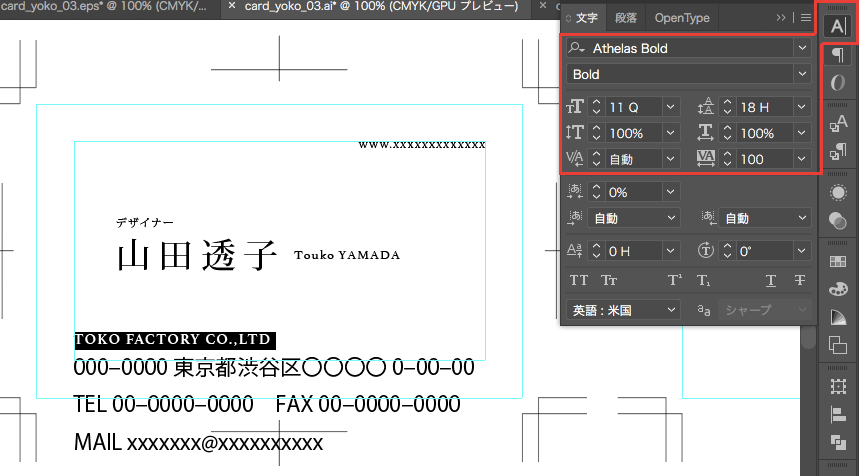Toggle Strikethrough text formatting

tap(800, 281)
